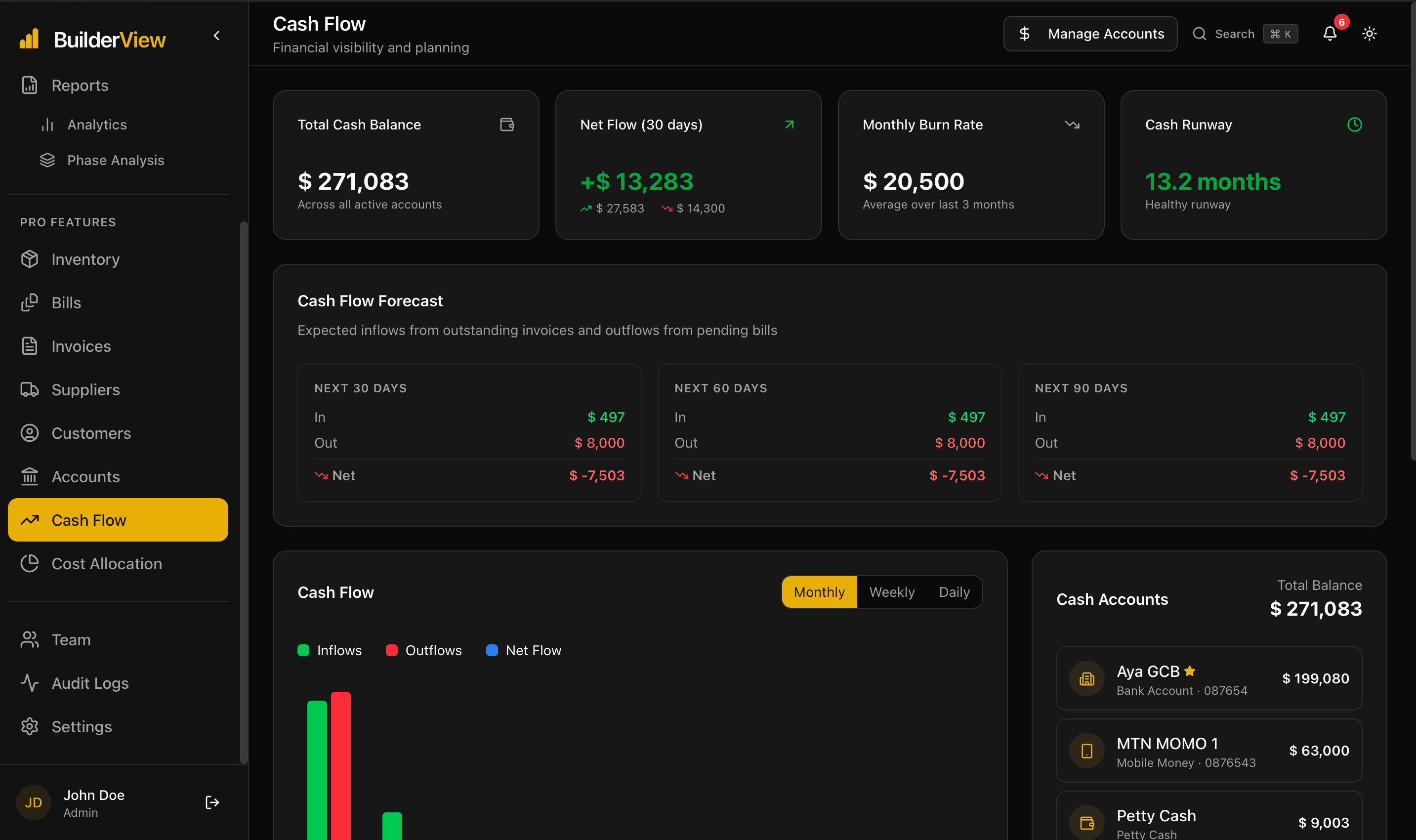Image resolution: width=1416 pixels, height=840 pixels.
Task: Click the Aya GCB bank account icon
Action: point(1086,678)
